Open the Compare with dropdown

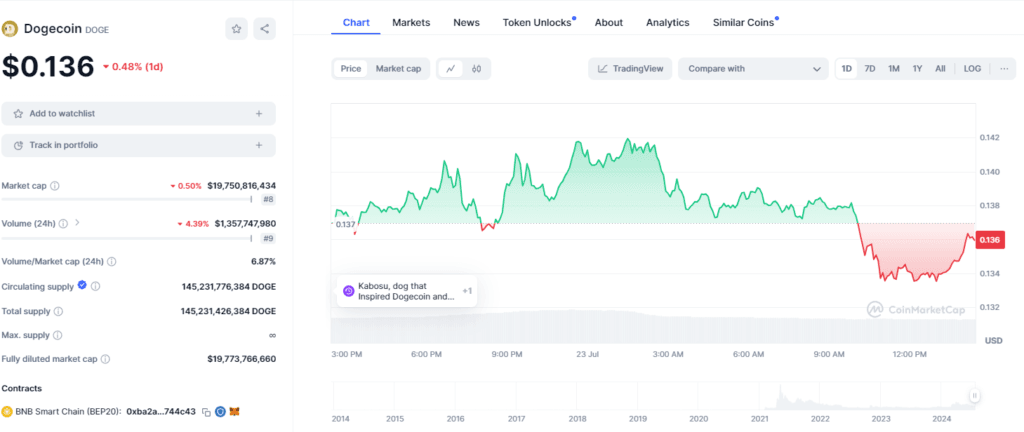click(x=753, y=69)
